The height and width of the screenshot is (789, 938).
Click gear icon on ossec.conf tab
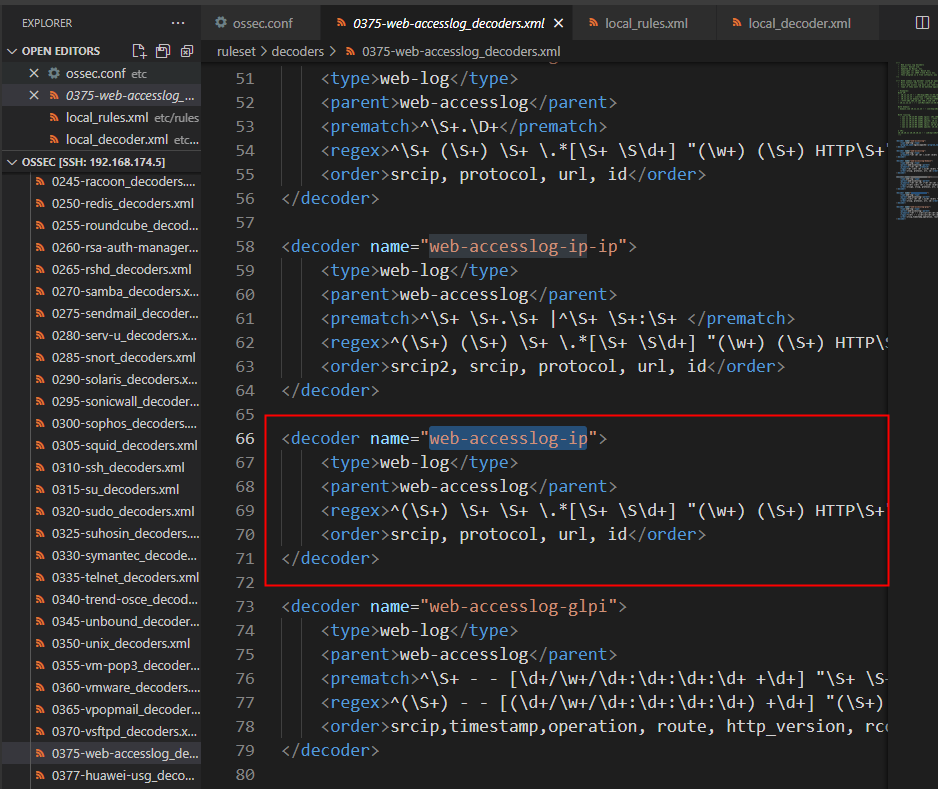(x=221, y=23)
